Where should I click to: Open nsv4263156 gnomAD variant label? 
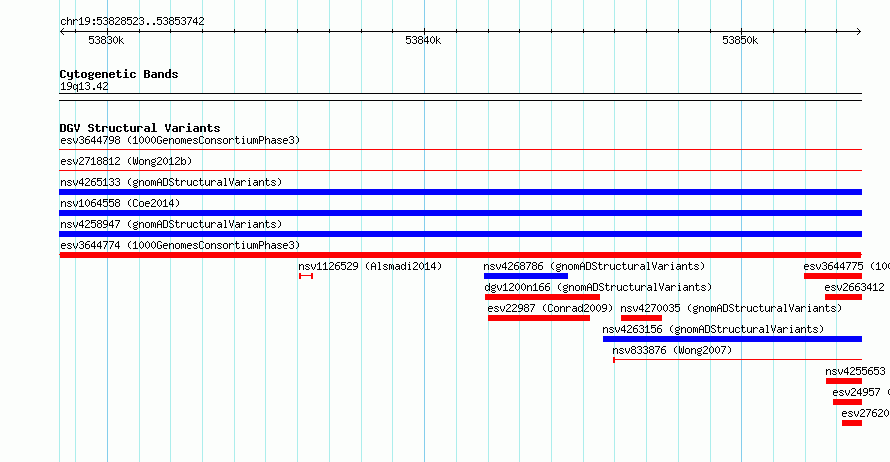click(713, 329)
